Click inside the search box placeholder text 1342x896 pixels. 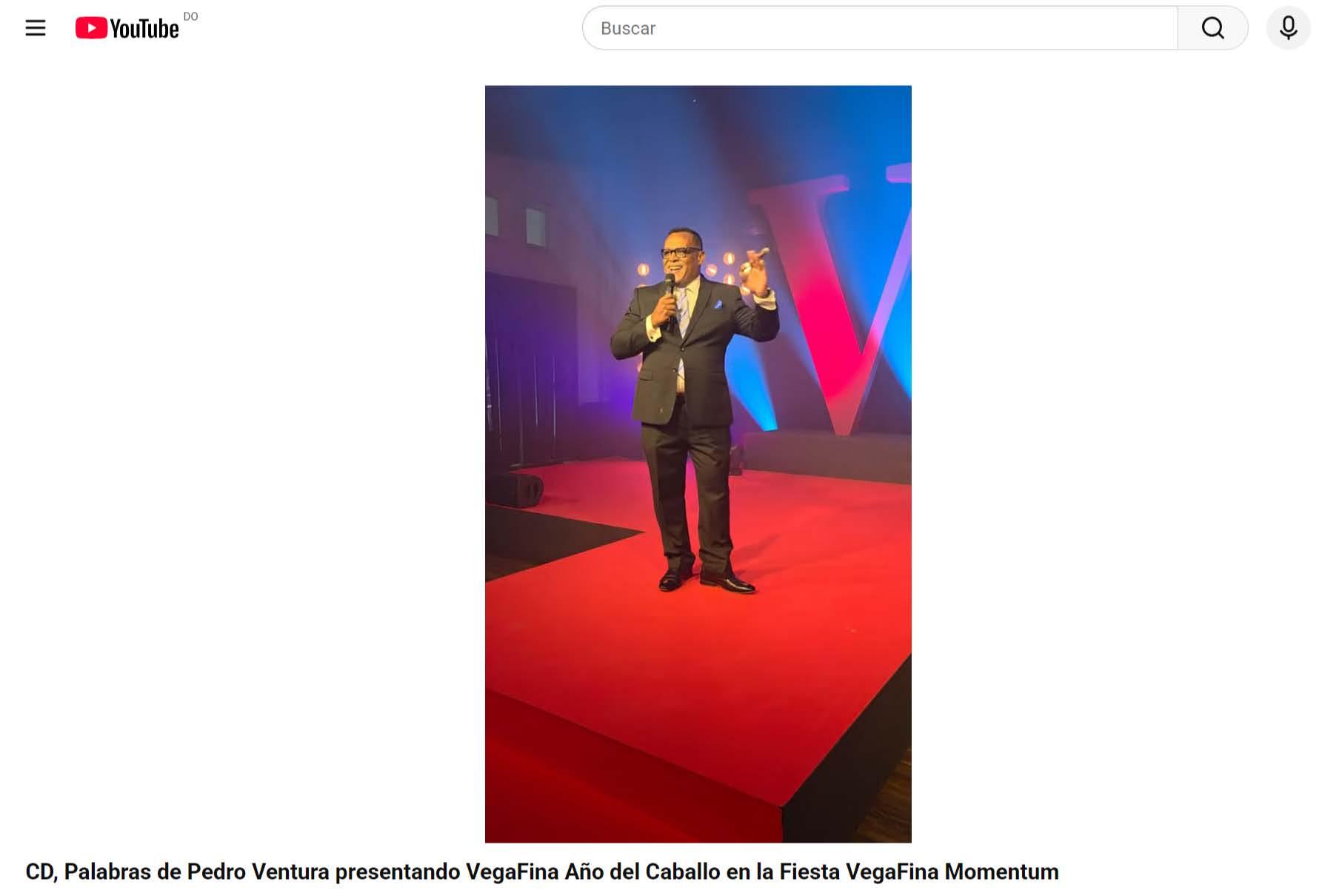click(628, 28)
